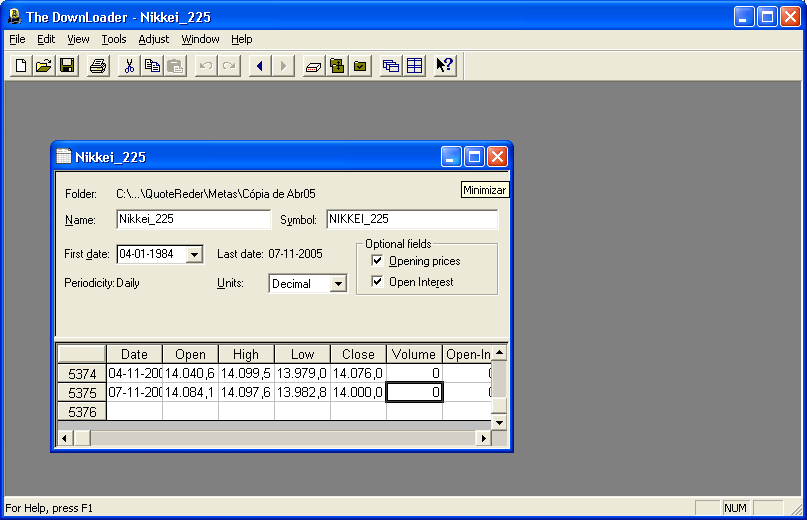Select row header 5374
Screen dimensions: 807x520
pyautogui.click(x=82, y=374)
